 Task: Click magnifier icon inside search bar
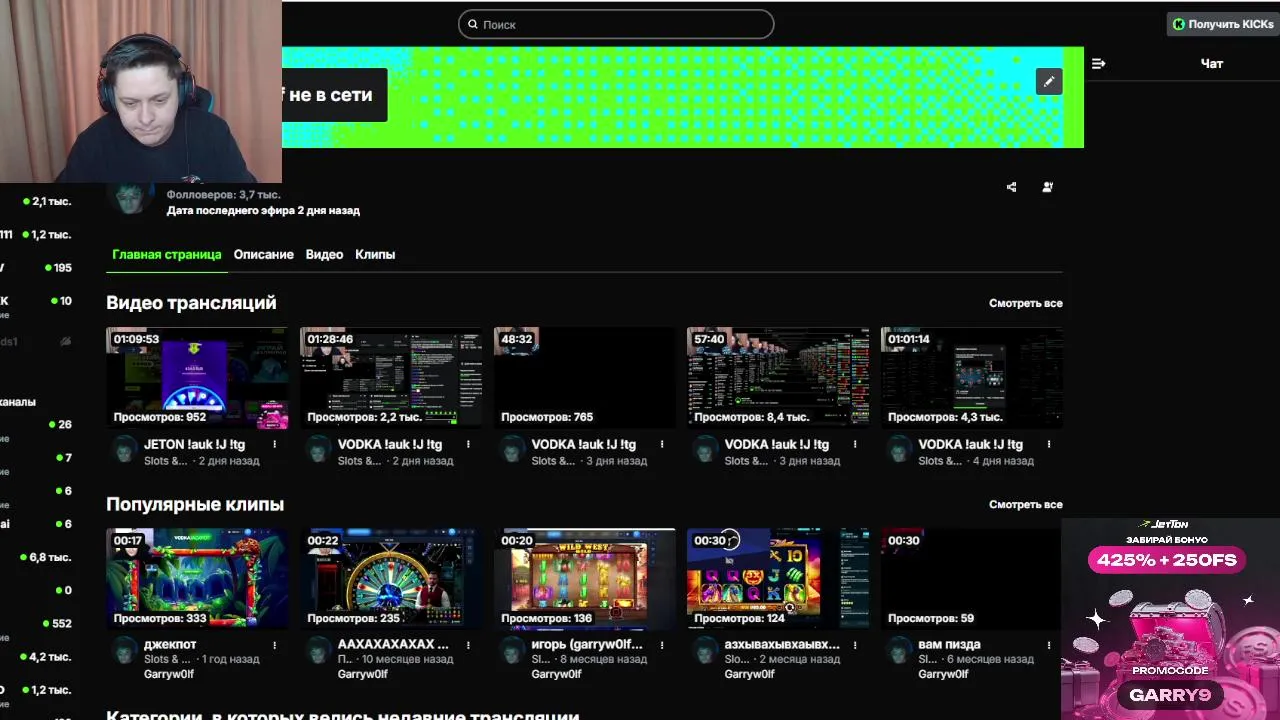pyautogui.click(x=473, y=24)
